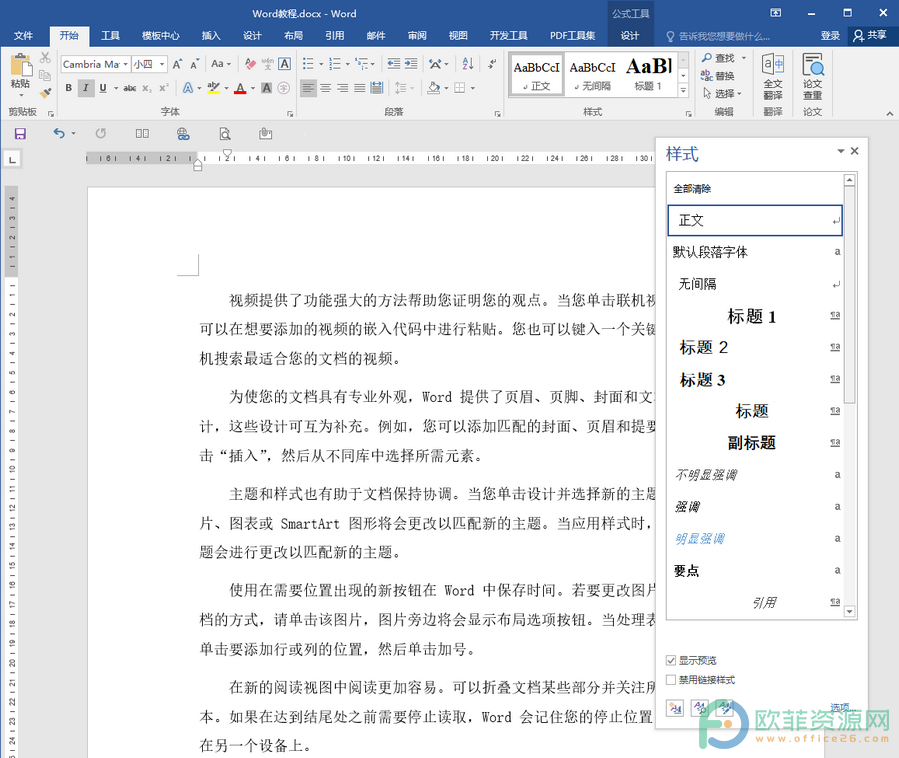The width and height of the screenshot is (899, 758).
Task: Sort text with the A-Z sort icon
Action: click(468, 64)
